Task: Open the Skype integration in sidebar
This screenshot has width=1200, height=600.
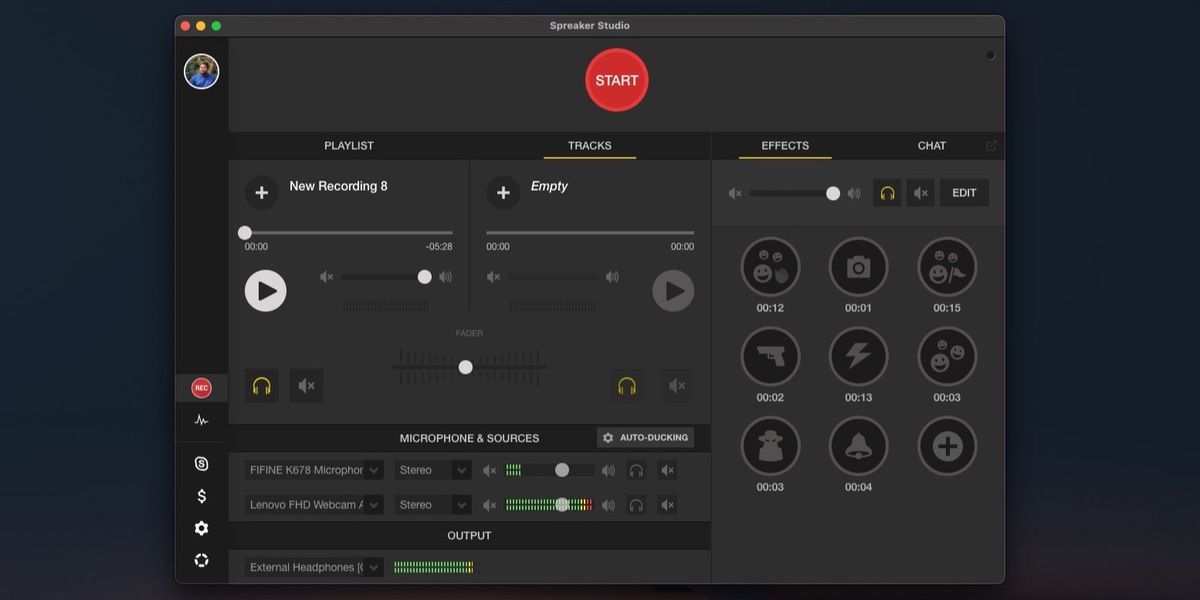Action: point(201,464)
